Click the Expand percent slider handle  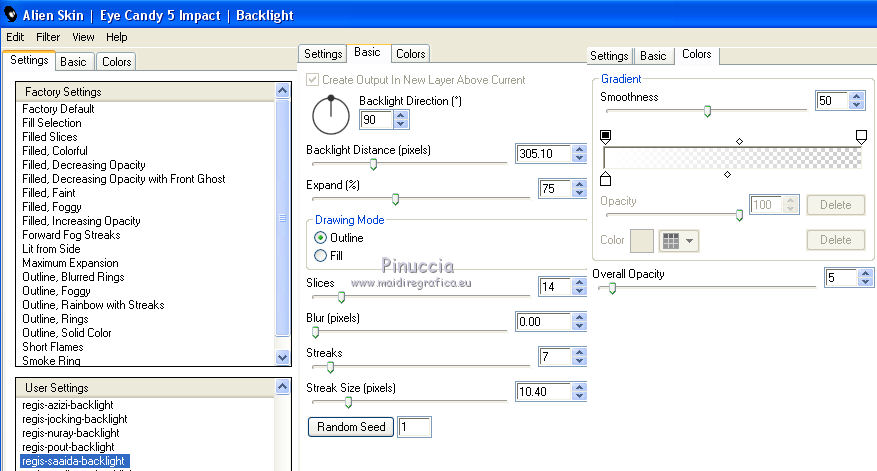pos(395,199)
